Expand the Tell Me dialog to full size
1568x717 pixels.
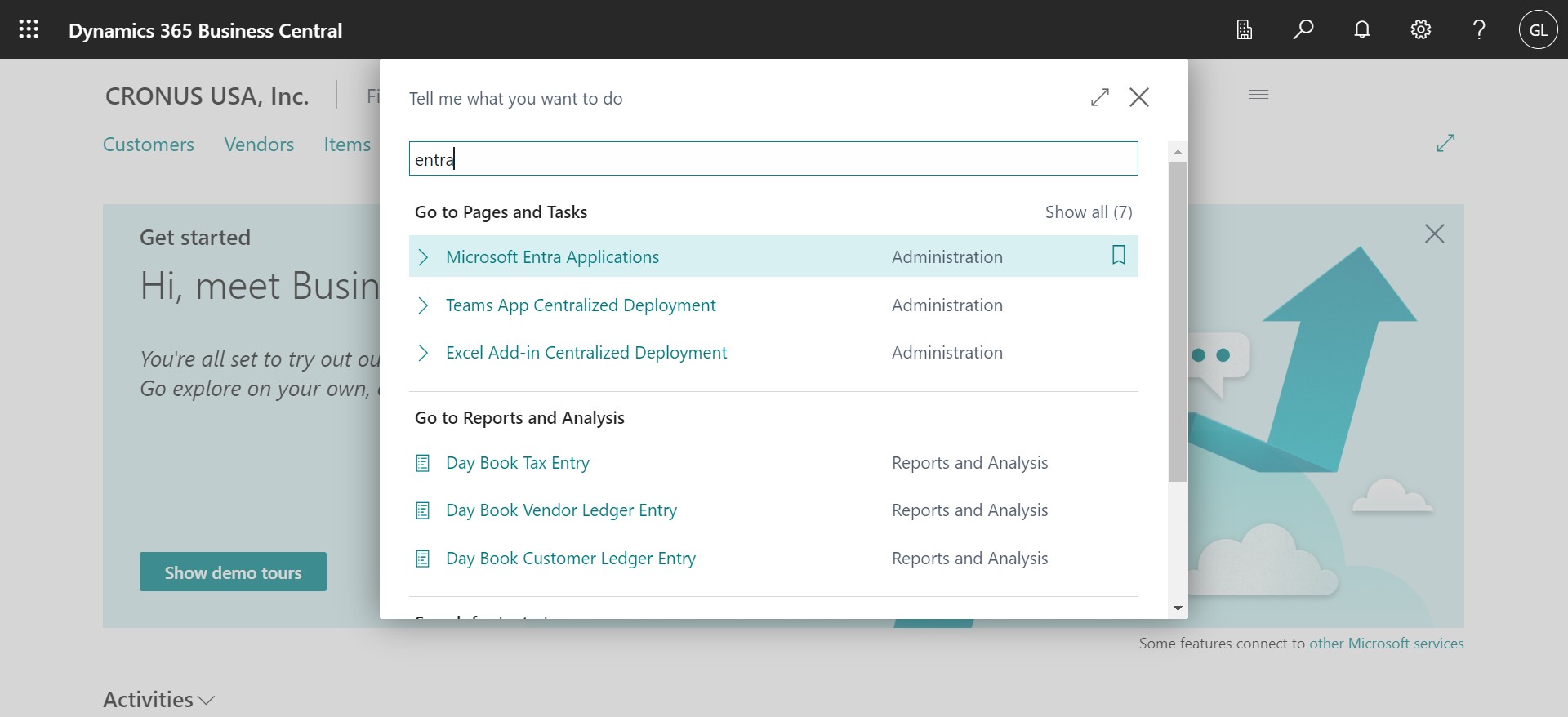(1100, 97)
